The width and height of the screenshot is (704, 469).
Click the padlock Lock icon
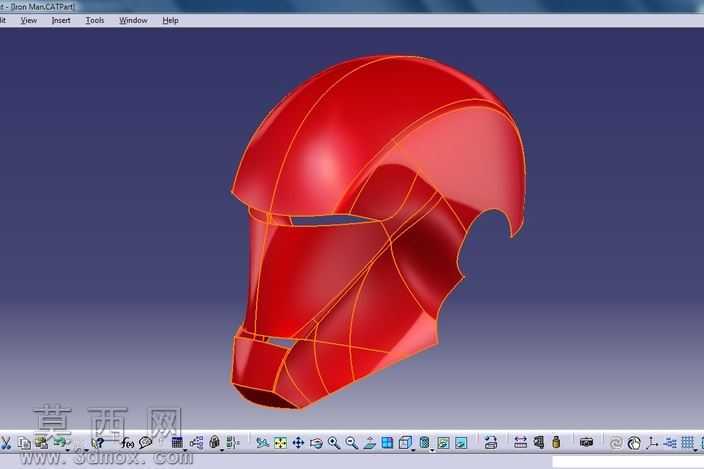point(215,443)
